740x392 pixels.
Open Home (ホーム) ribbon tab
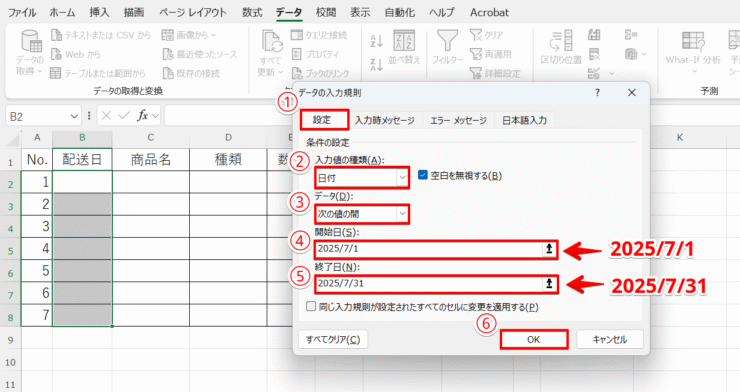tap(62, 12)
